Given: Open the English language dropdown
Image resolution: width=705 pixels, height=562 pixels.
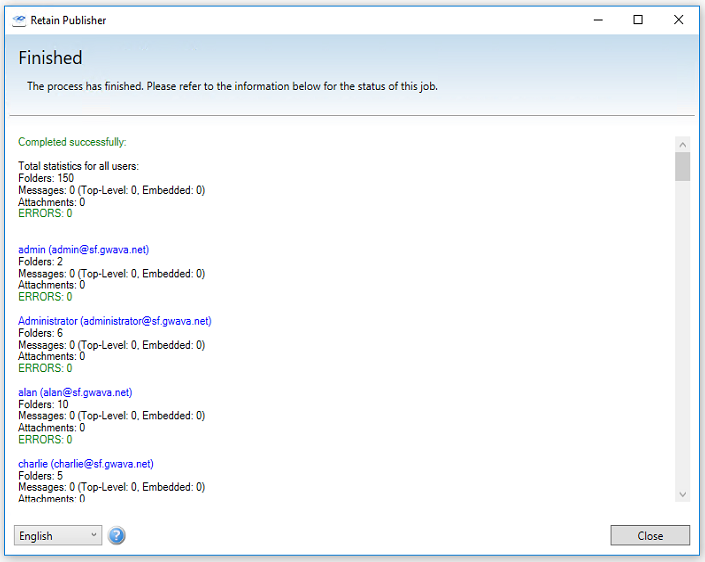Looking at the screenshot, I should tap(58, 536).
